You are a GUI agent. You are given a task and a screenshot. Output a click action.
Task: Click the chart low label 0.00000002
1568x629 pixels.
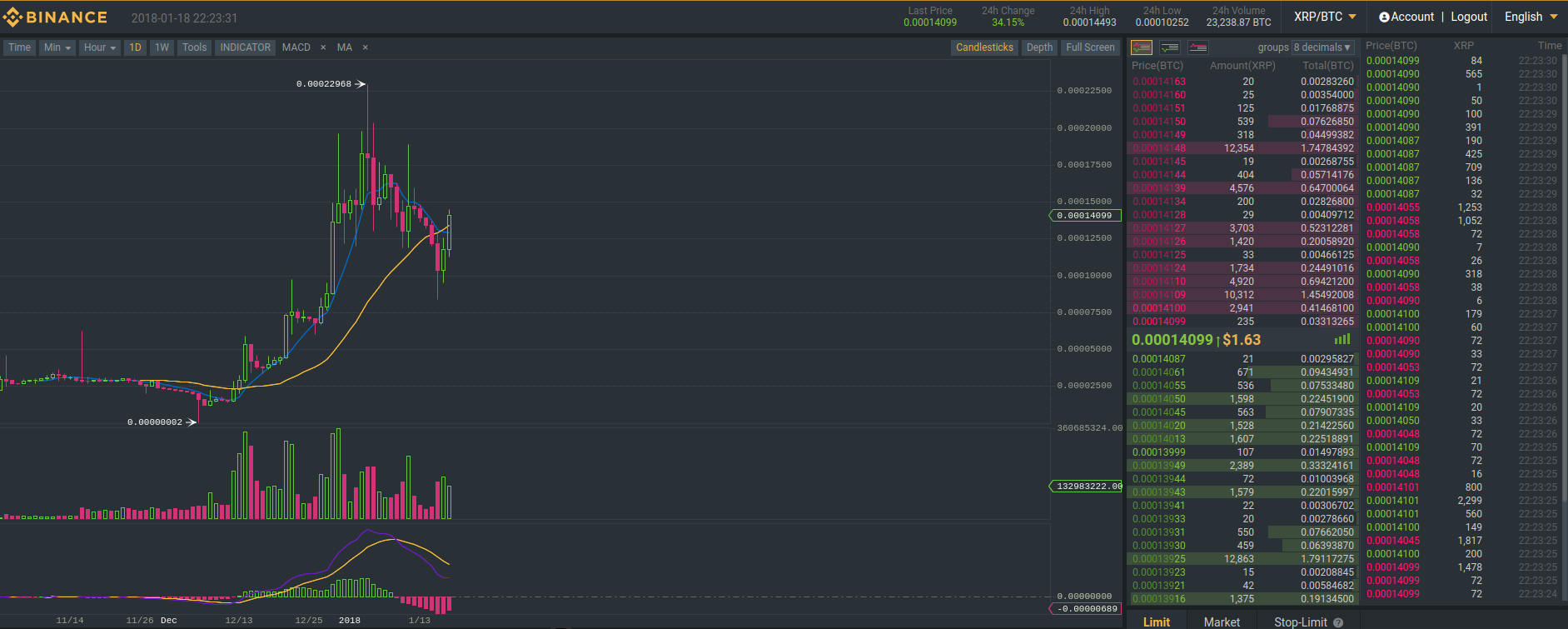(x=155, y=422)
